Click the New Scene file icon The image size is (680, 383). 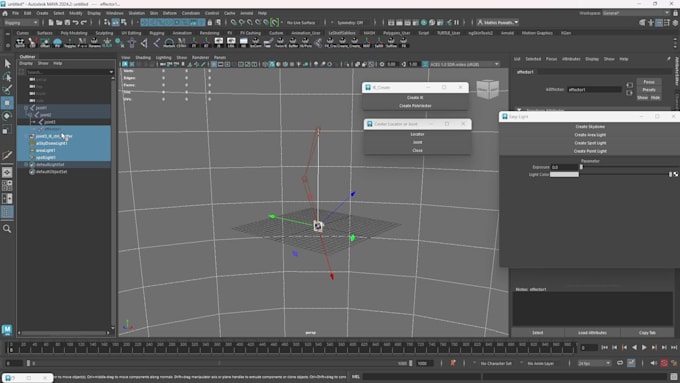(x=51, y=23)
